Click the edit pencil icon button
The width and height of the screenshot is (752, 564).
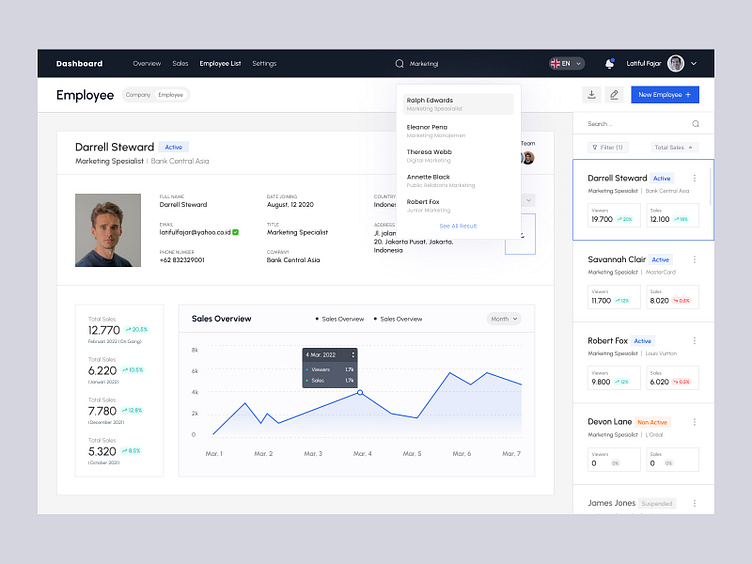point(614,94)
